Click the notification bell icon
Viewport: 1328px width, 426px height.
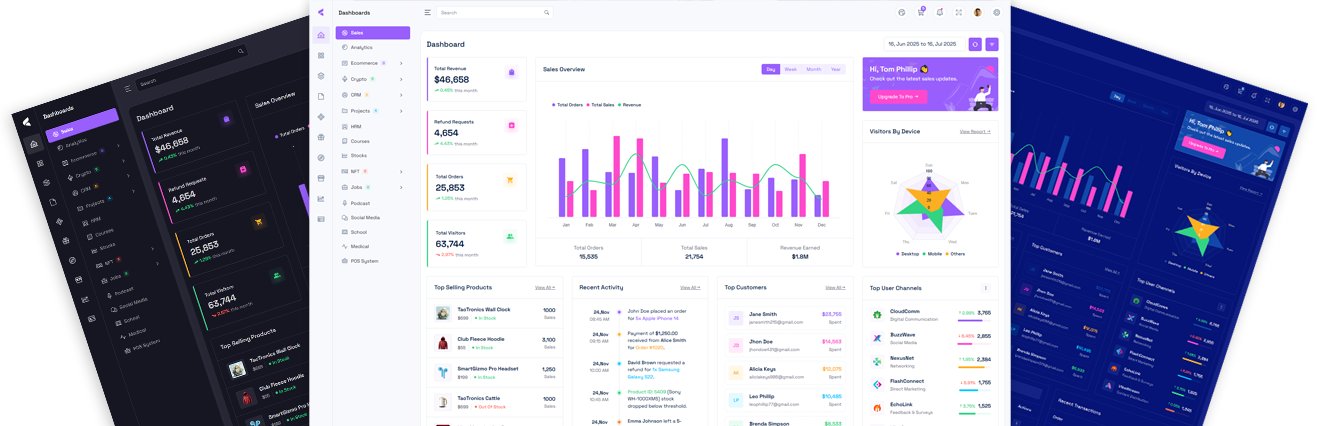click(x=940, y=13)
